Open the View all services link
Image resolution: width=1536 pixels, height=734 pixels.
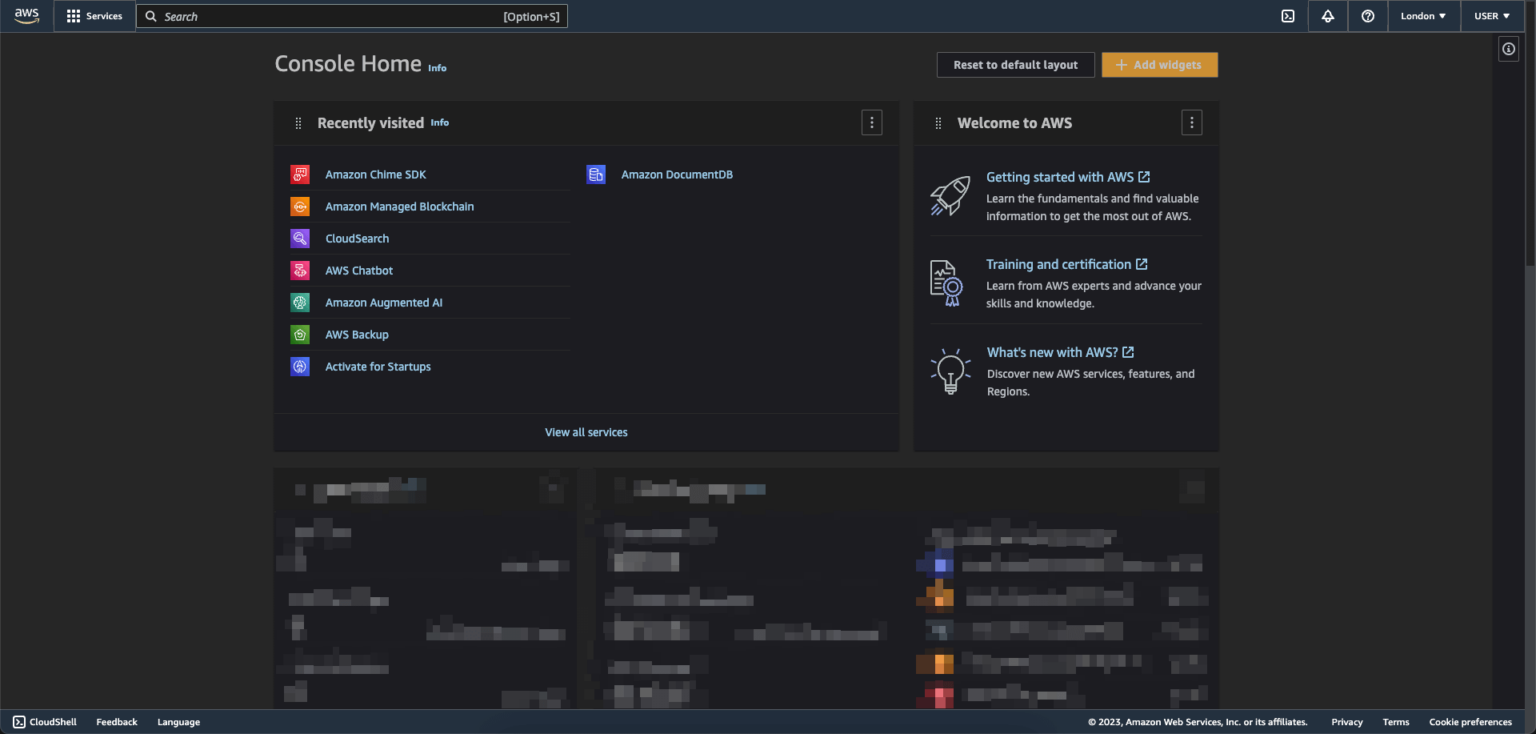pyautogui.click(x=585, y=432)
